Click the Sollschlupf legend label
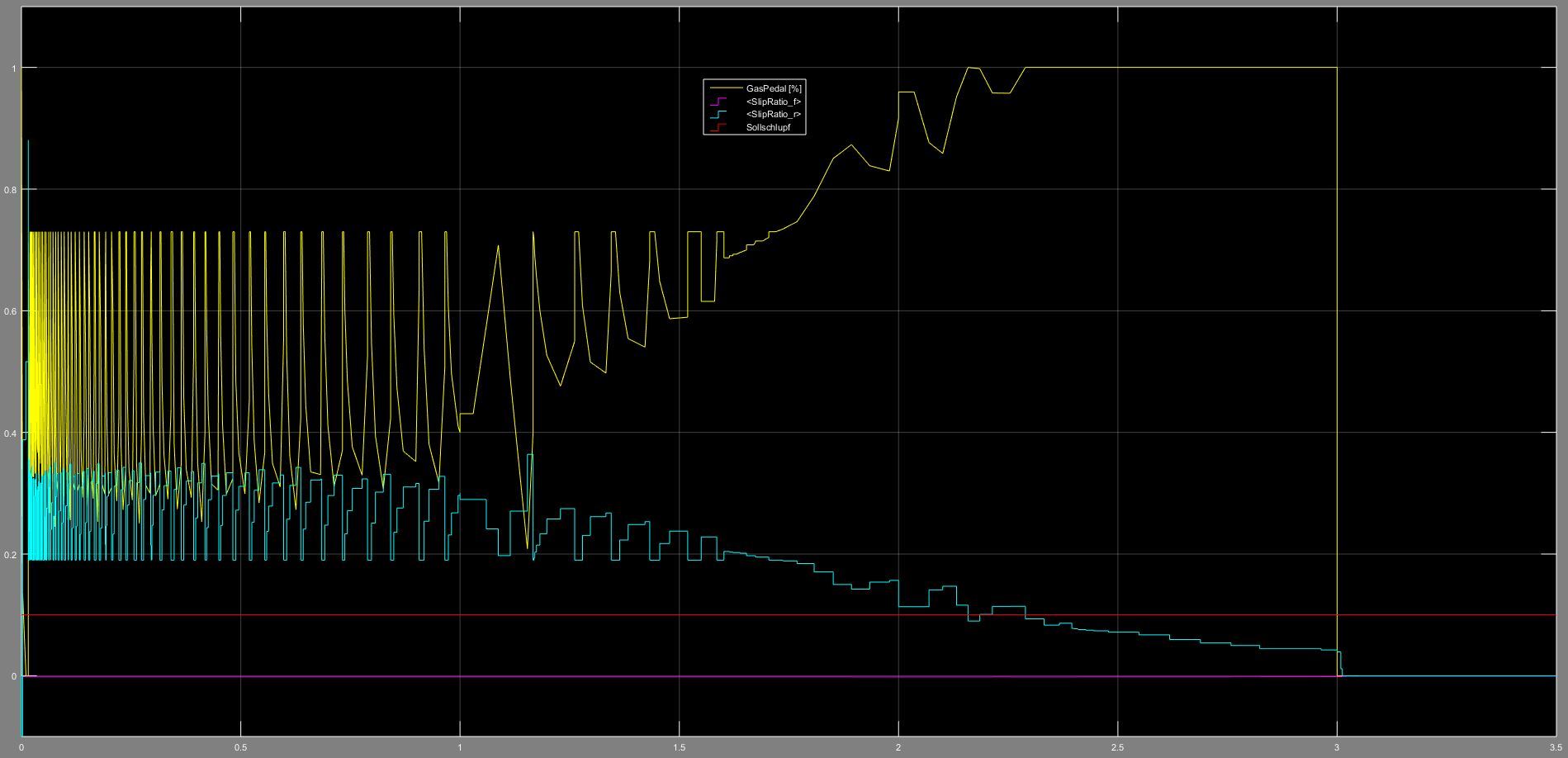1568x758 pixels. coord(768,128)
